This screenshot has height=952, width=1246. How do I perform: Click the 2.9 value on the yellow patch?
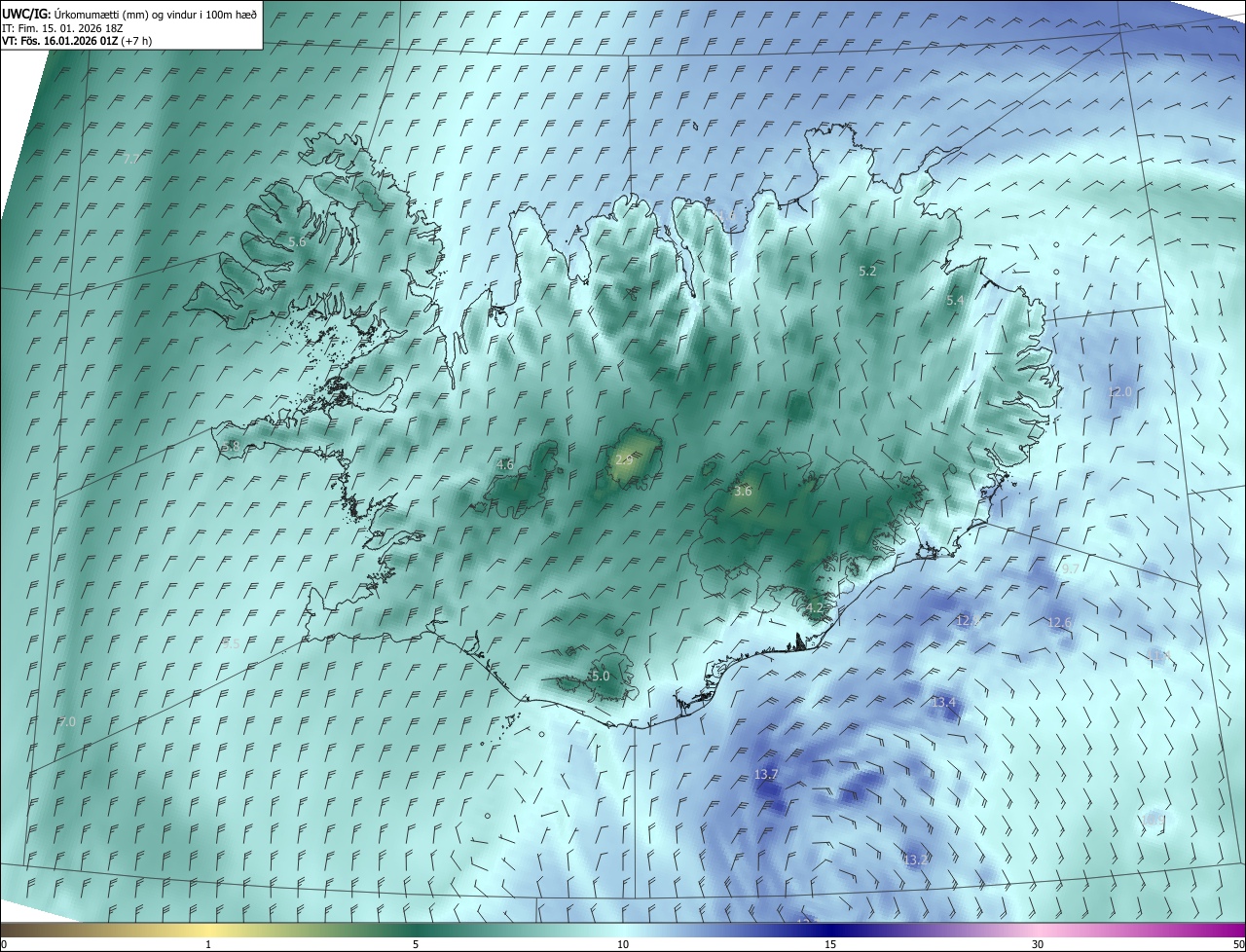tap(624, 459)
